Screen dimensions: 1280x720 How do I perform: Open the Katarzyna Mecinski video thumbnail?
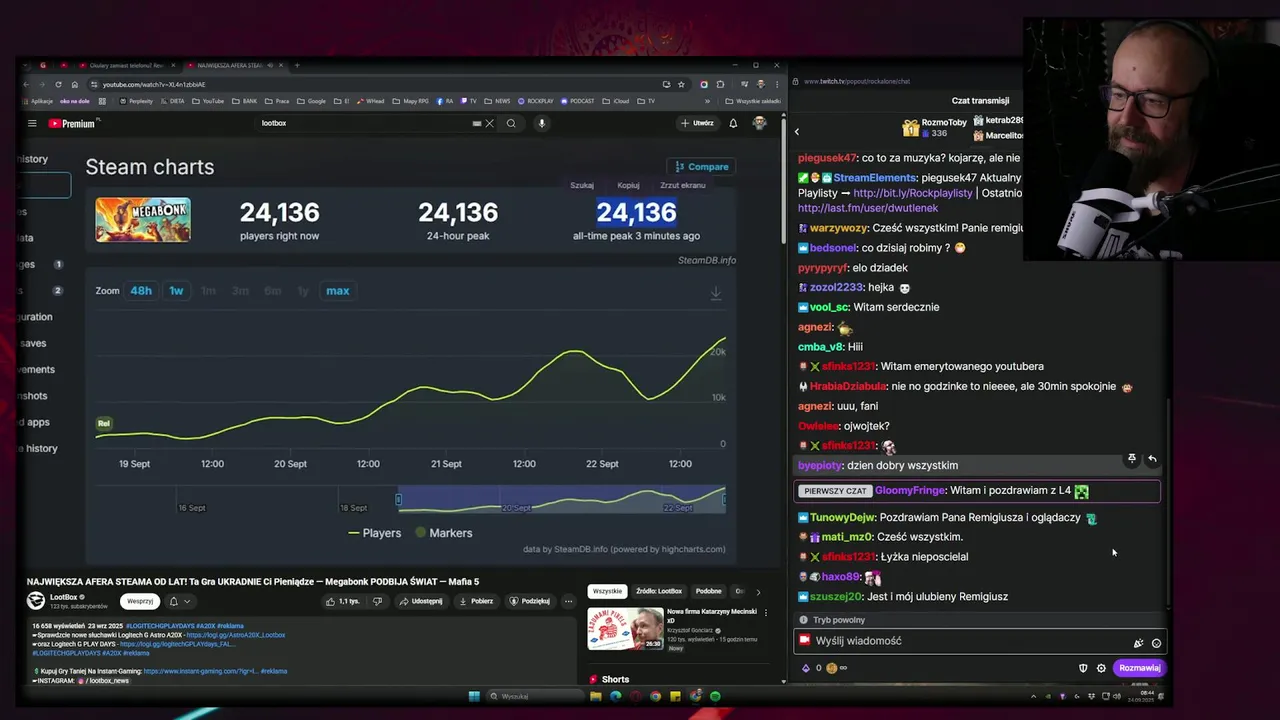tap(625, 629)
